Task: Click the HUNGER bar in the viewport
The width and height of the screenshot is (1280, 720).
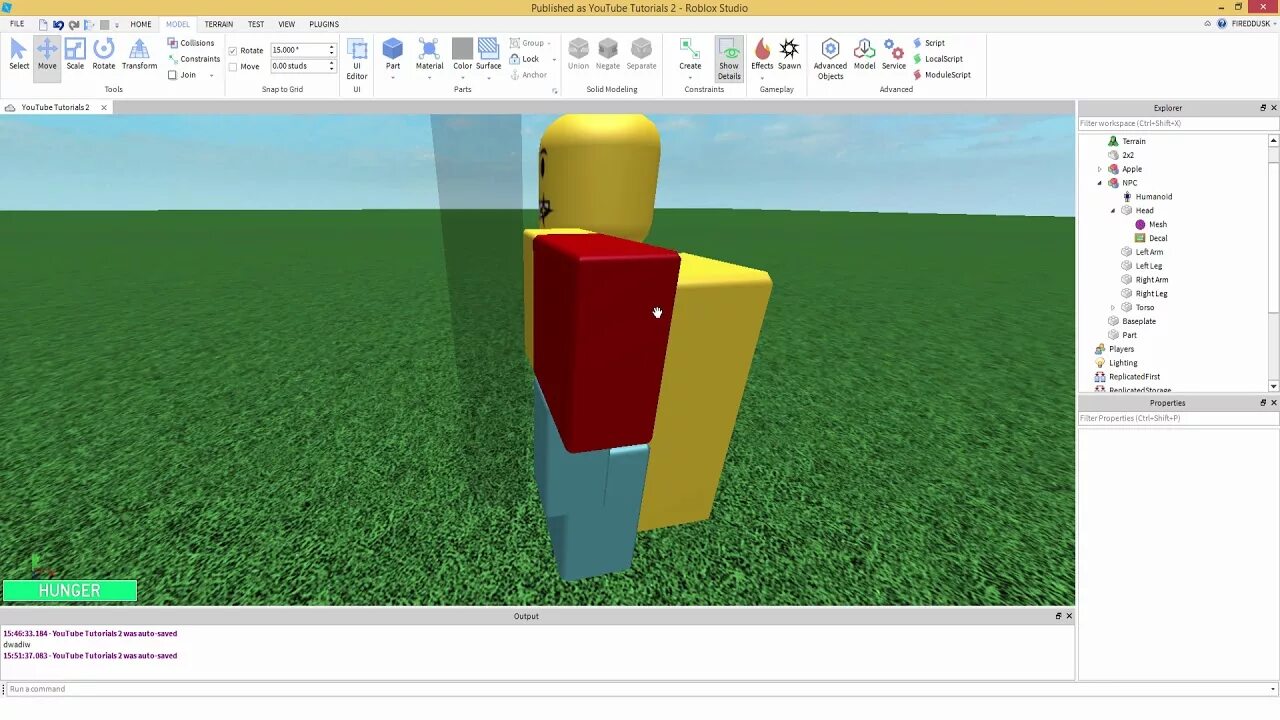Action: tap(69, 591)
